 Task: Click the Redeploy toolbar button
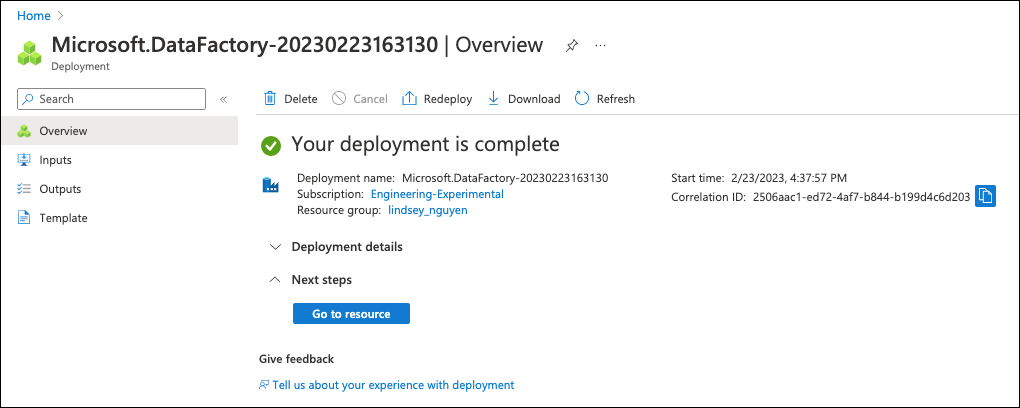coord(437,99)
